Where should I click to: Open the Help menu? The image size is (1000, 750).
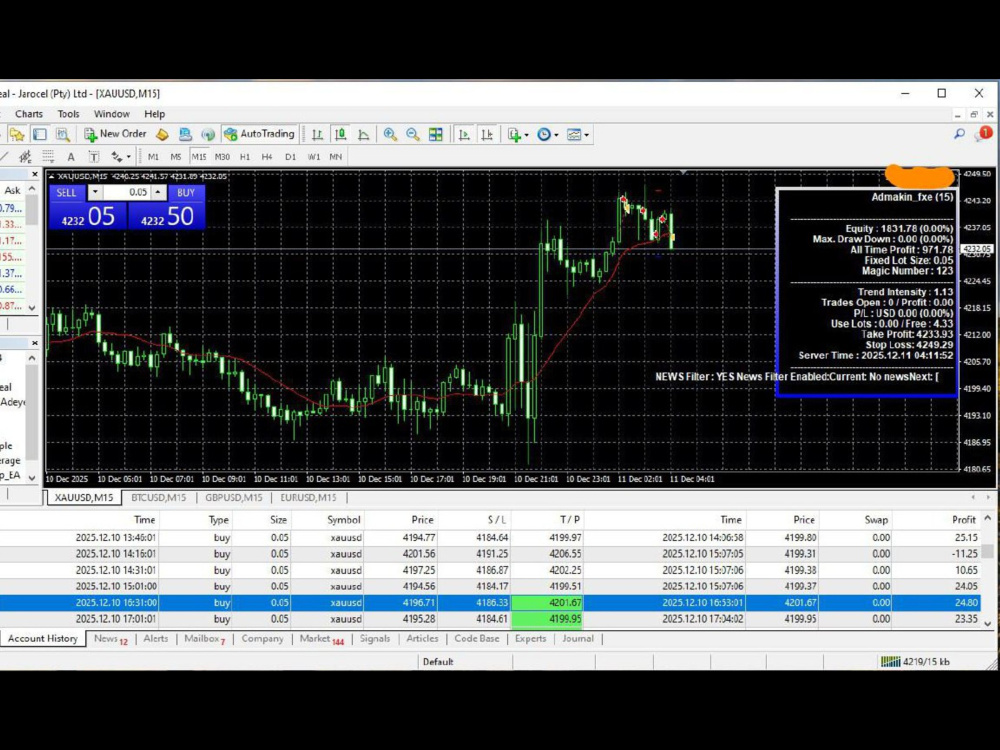point(154,114)
